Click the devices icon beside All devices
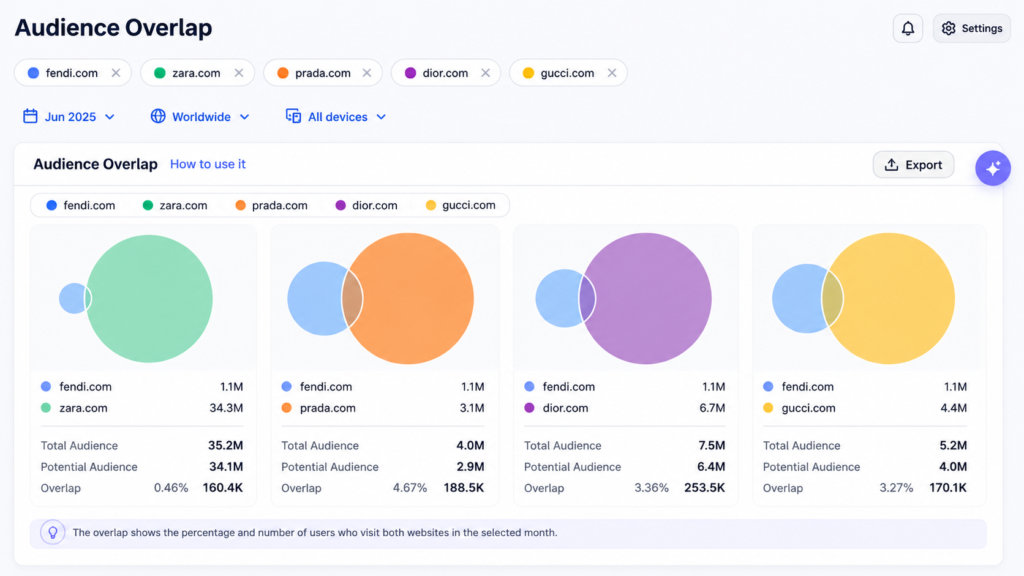The height and width of the screenshot is (576, 1024). (293, 116)
